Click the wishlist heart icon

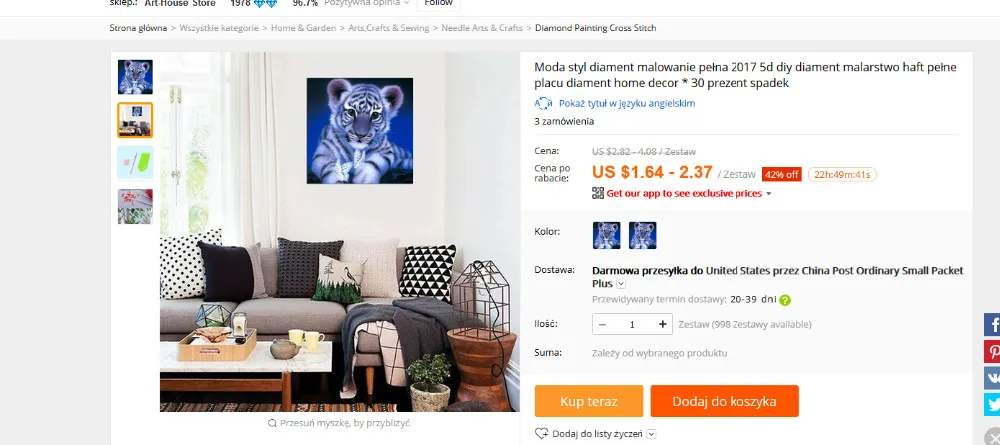pos(541,434)
